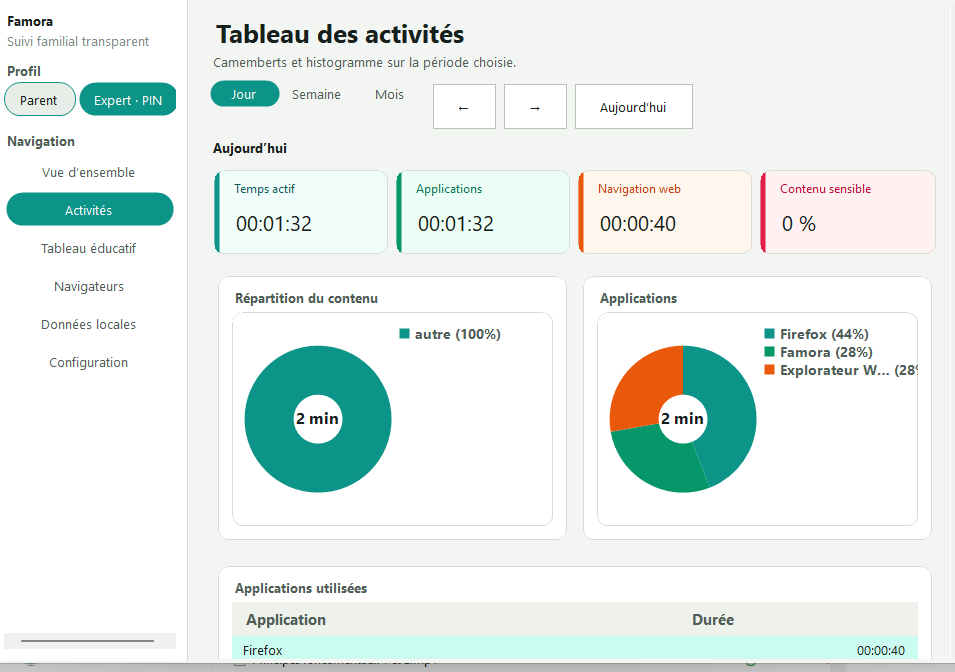Go to previous period with left arrow
This screenshot has width=955, height=672.
click(464, 107)
